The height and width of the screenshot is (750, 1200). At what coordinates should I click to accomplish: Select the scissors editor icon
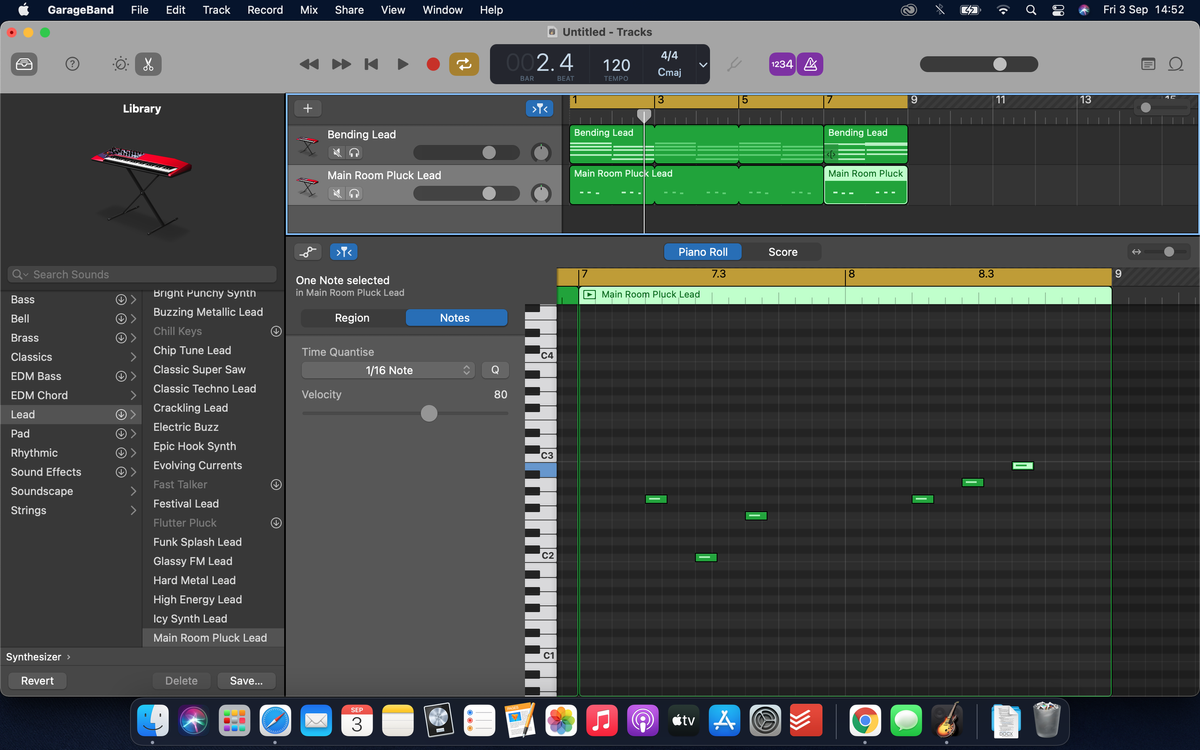coord(148,64)
